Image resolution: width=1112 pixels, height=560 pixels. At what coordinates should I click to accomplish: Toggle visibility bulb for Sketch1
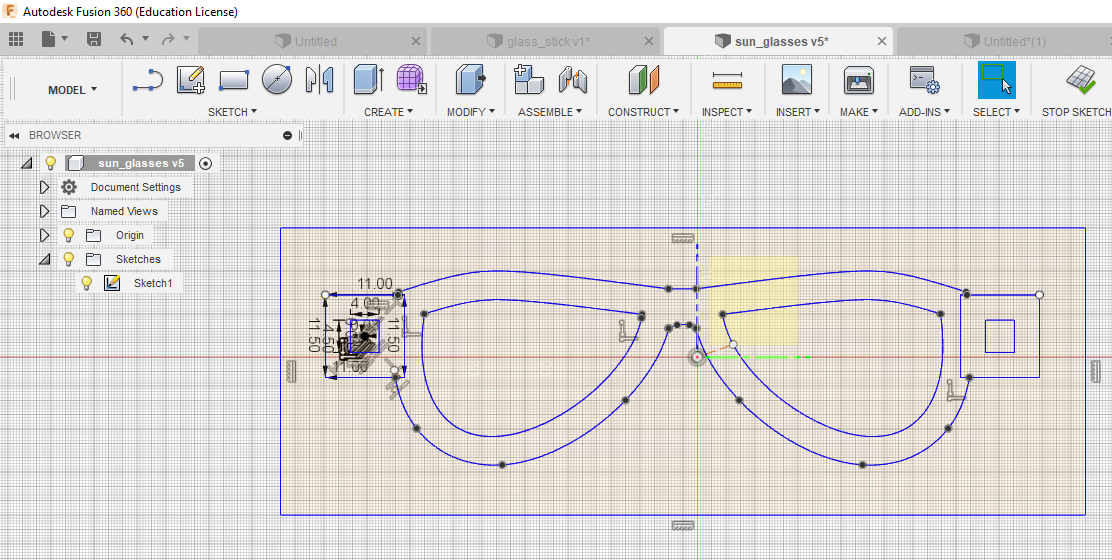(x=87, y=284)
